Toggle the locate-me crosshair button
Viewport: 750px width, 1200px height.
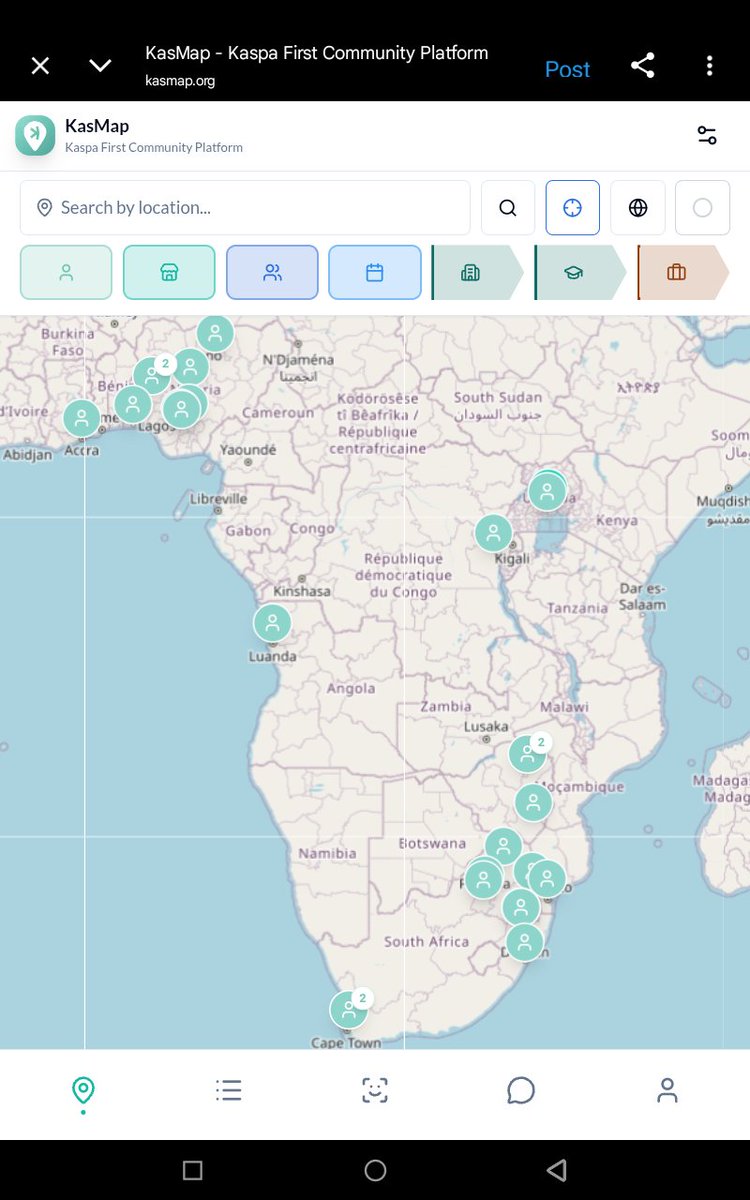coord(573,208)
